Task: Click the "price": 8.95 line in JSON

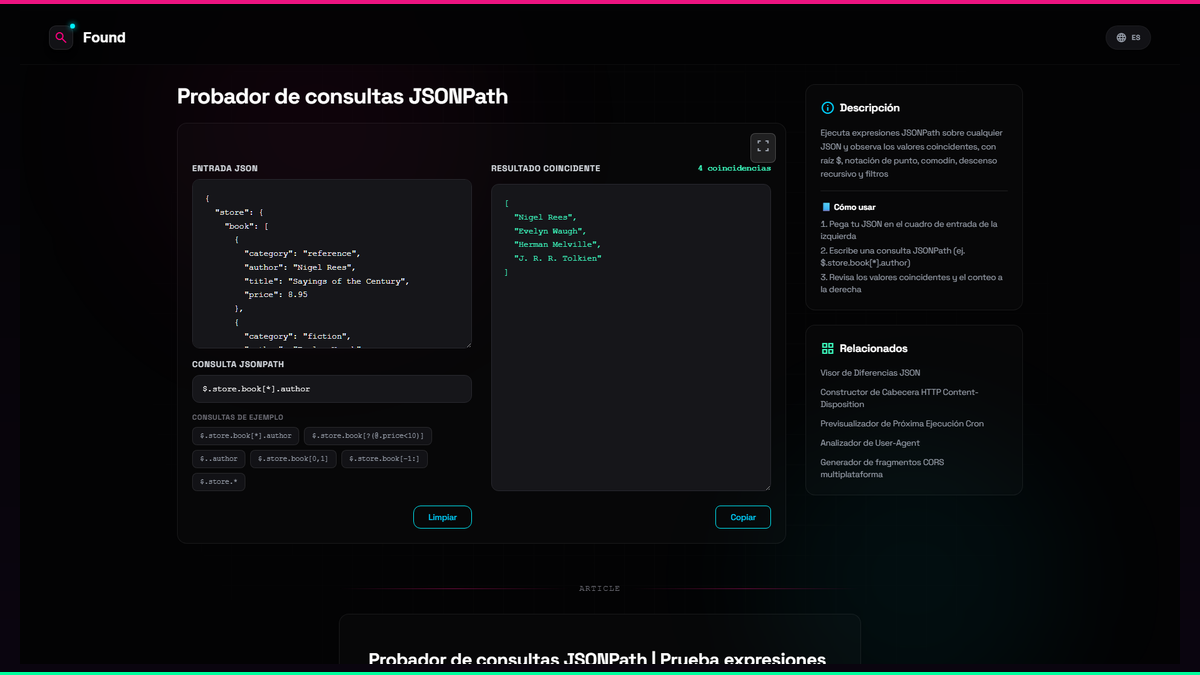Action: [x=276, y=295]
